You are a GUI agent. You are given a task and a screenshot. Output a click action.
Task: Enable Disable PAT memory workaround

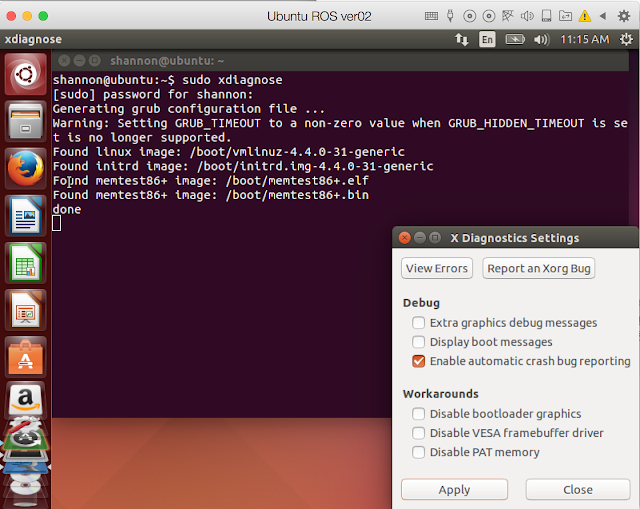tap(418, 452)
